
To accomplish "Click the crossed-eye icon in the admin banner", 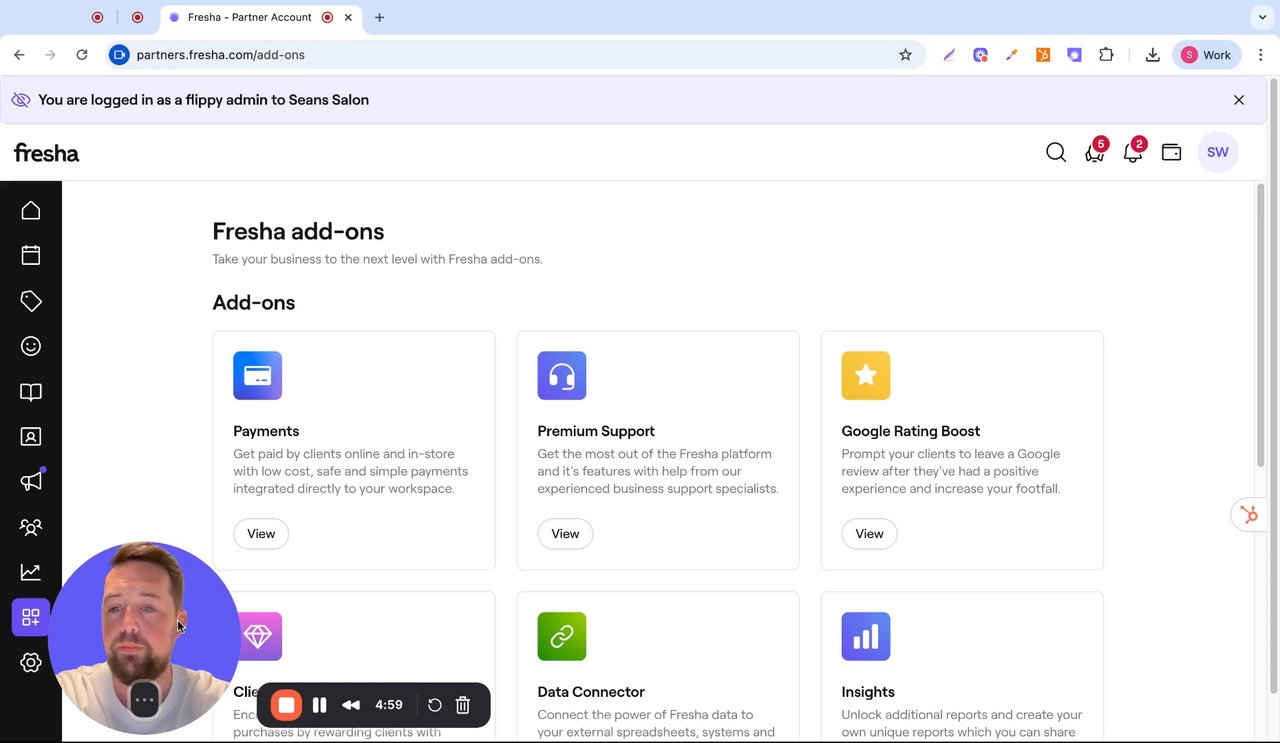I will click(20, 100).
